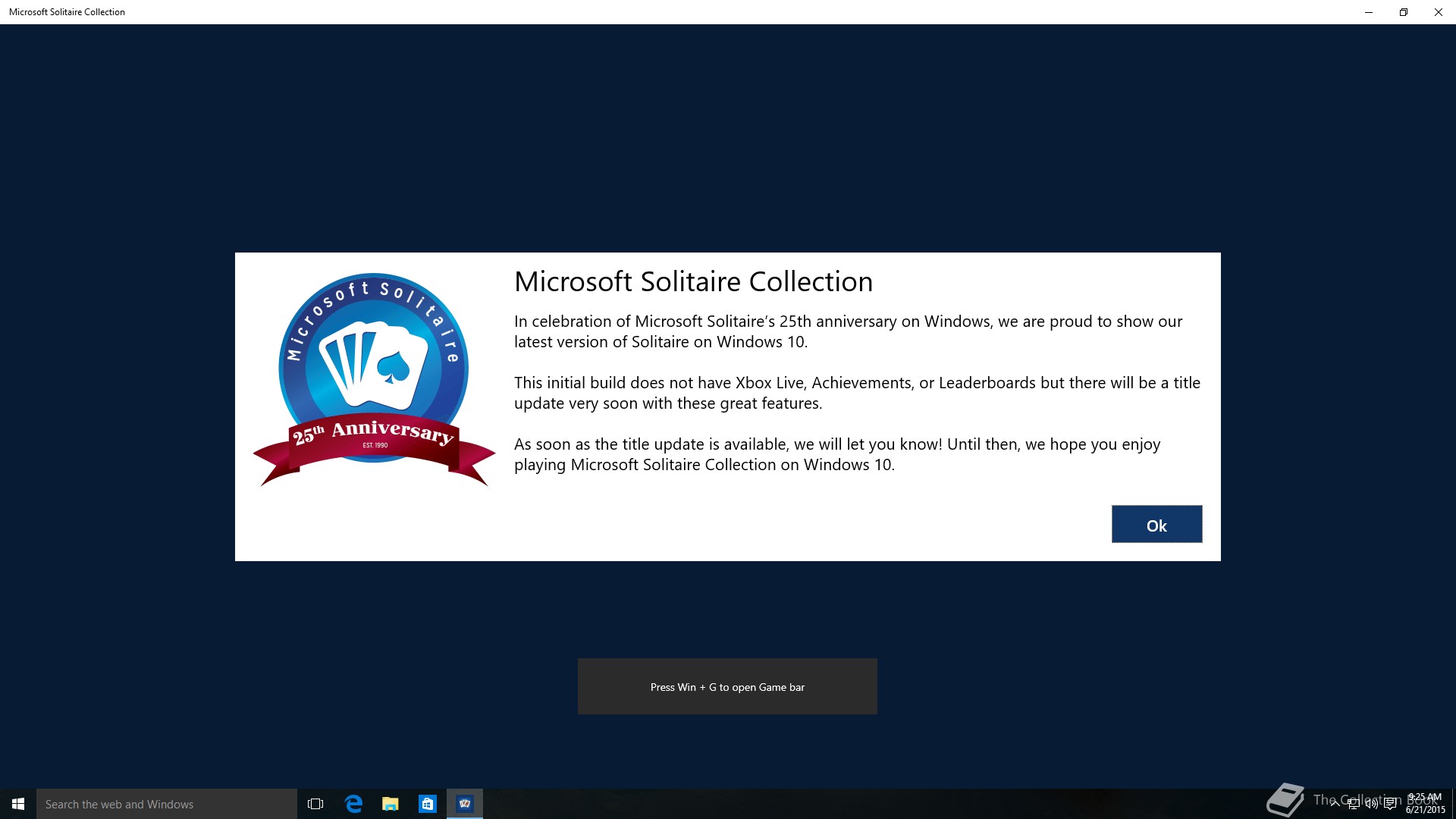
Task: Click the dialog heading 'Microsoft Solitaire Collection'
Action: pos(693,281)
